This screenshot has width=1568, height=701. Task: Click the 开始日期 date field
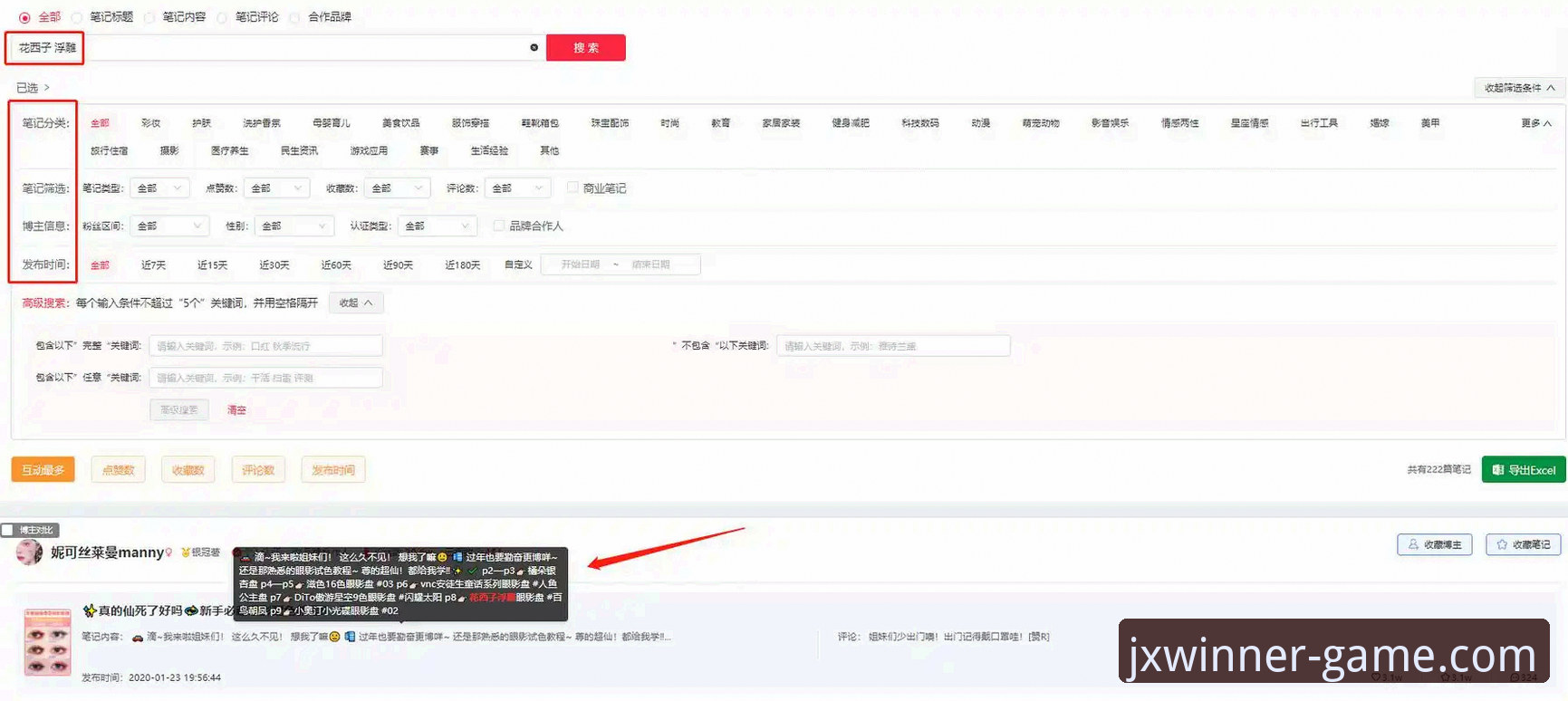pos(580,264)
